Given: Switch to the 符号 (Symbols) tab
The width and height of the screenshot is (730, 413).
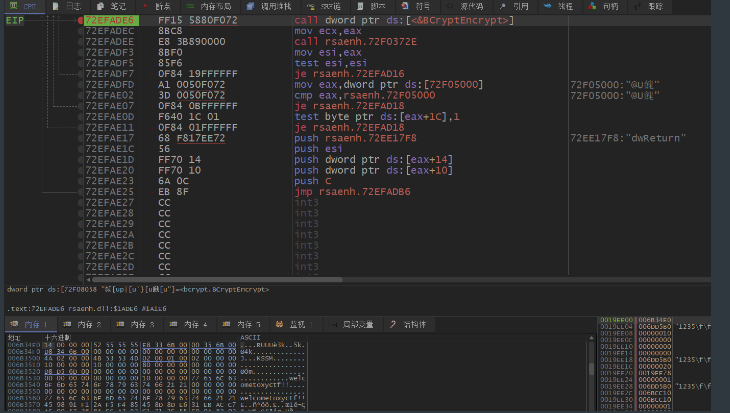Looking at the screenshot, I should 422,6.
